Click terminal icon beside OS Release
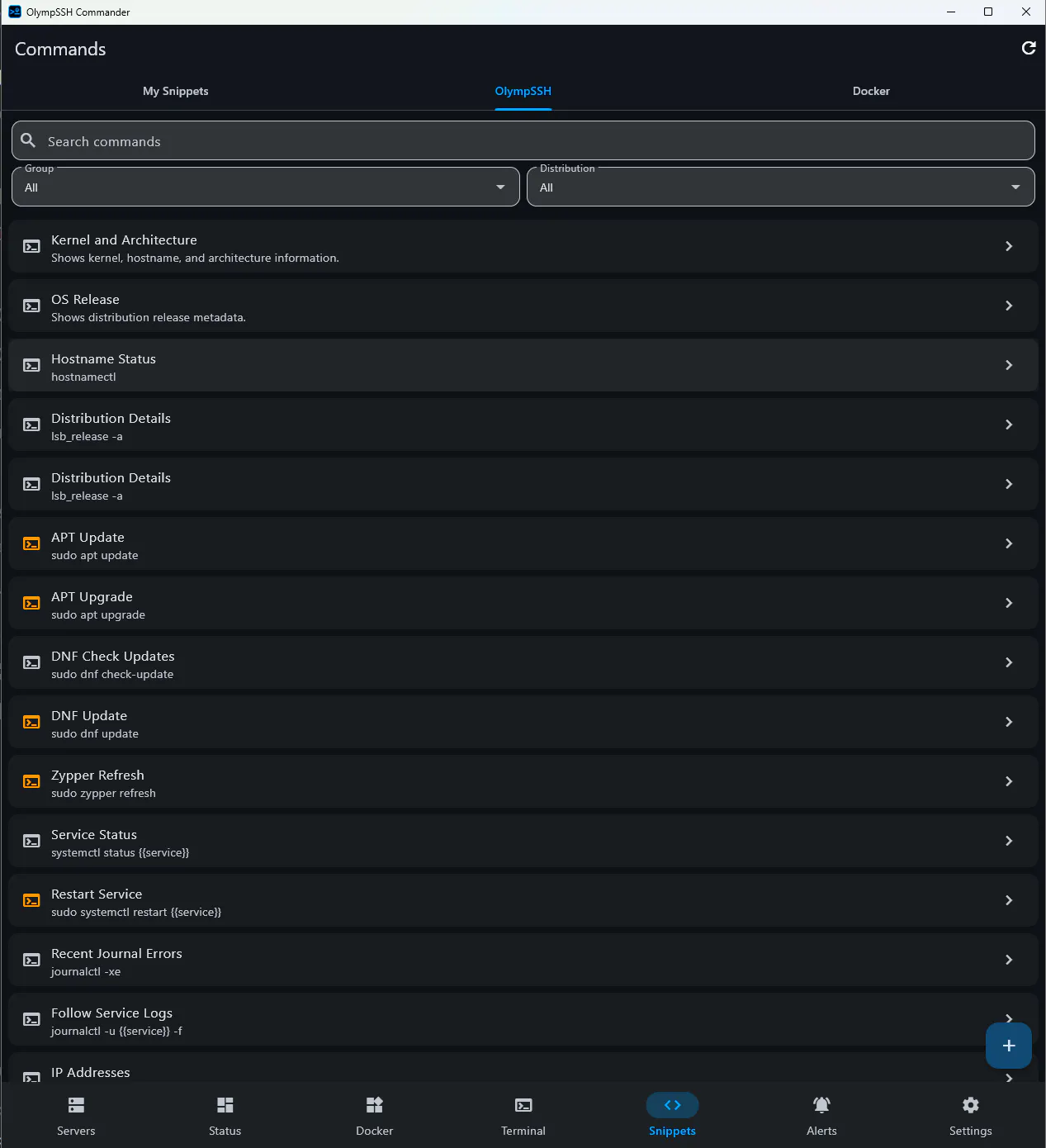The width and height of the screenshot is (1046, 1148). pos(31,306)
